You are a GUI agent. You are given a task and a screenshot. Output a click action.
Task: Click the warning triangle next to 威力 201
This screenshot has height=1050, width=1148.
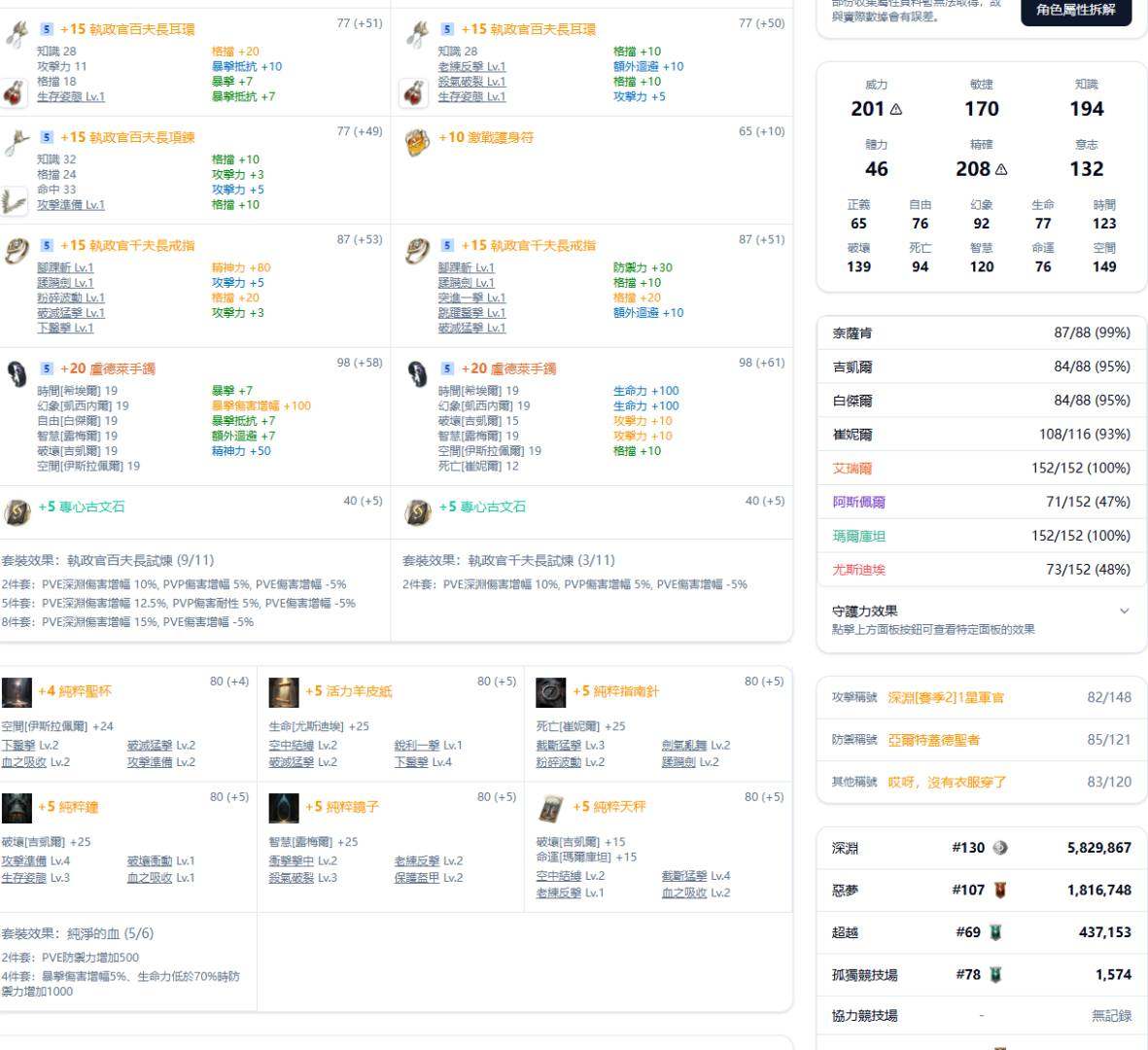896,110
